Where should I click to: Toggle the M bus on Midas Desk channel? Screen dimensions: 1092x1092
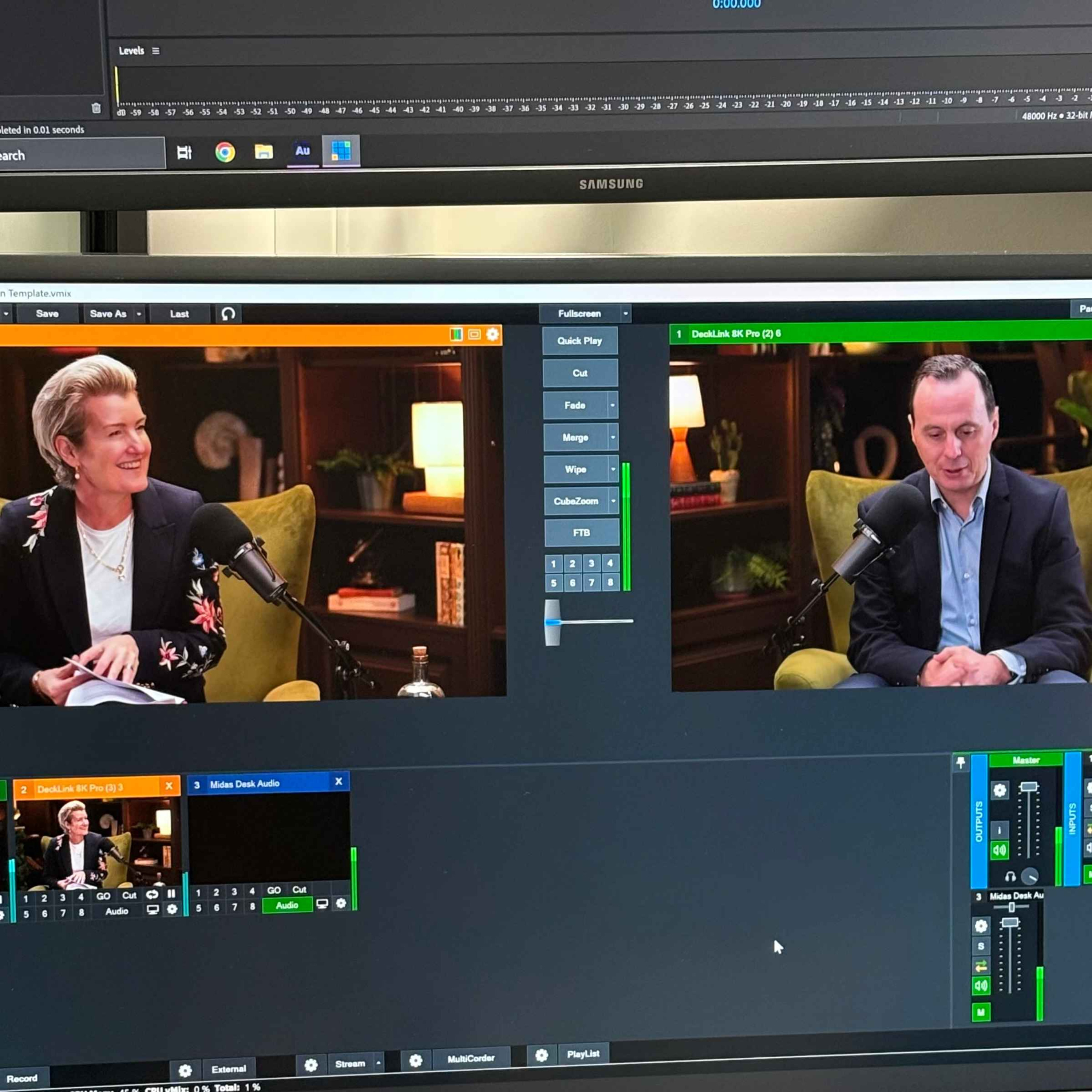point(981,1012)
